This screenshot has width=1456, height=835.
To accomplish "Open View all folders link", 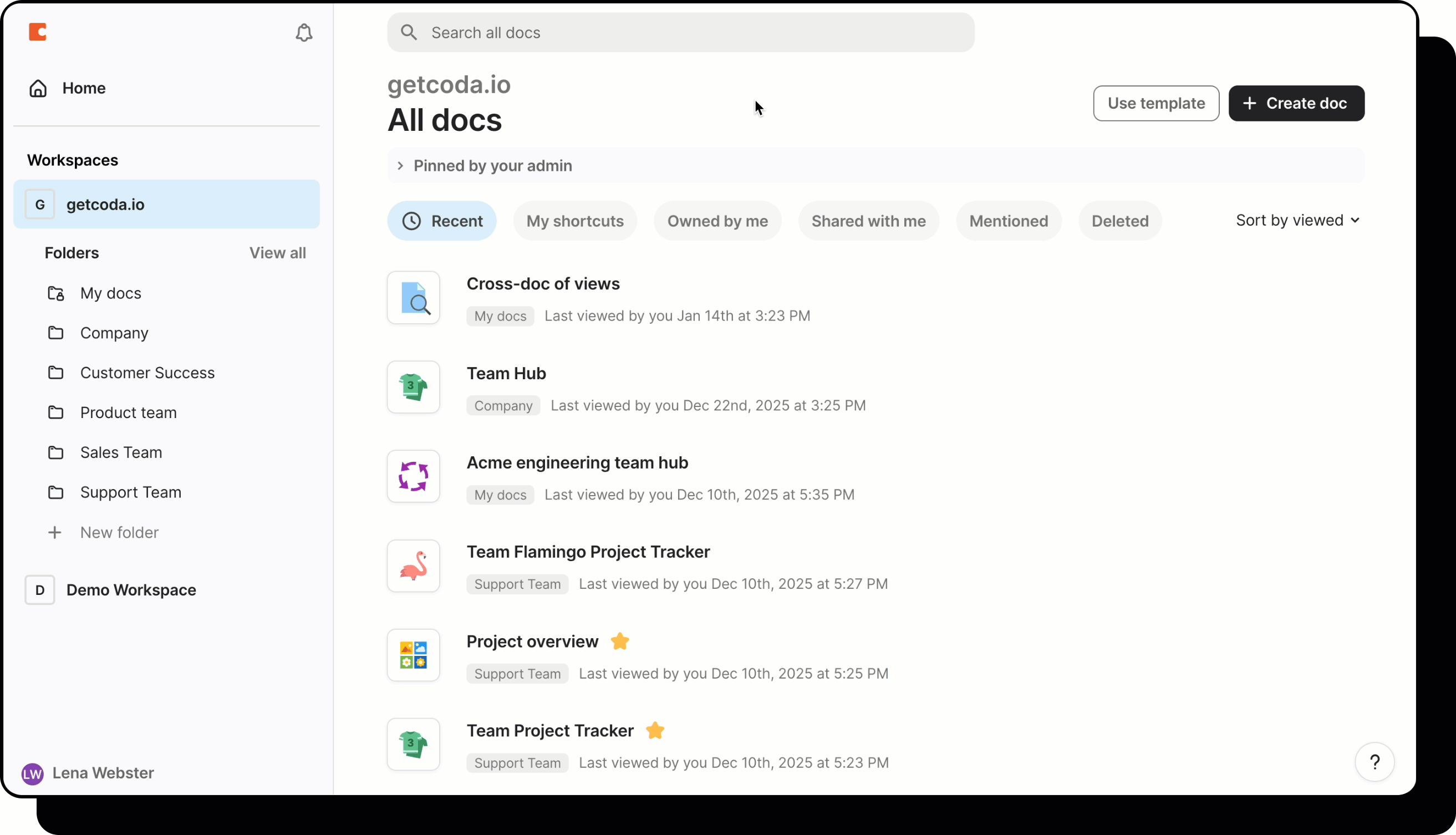I will (278, 252).
